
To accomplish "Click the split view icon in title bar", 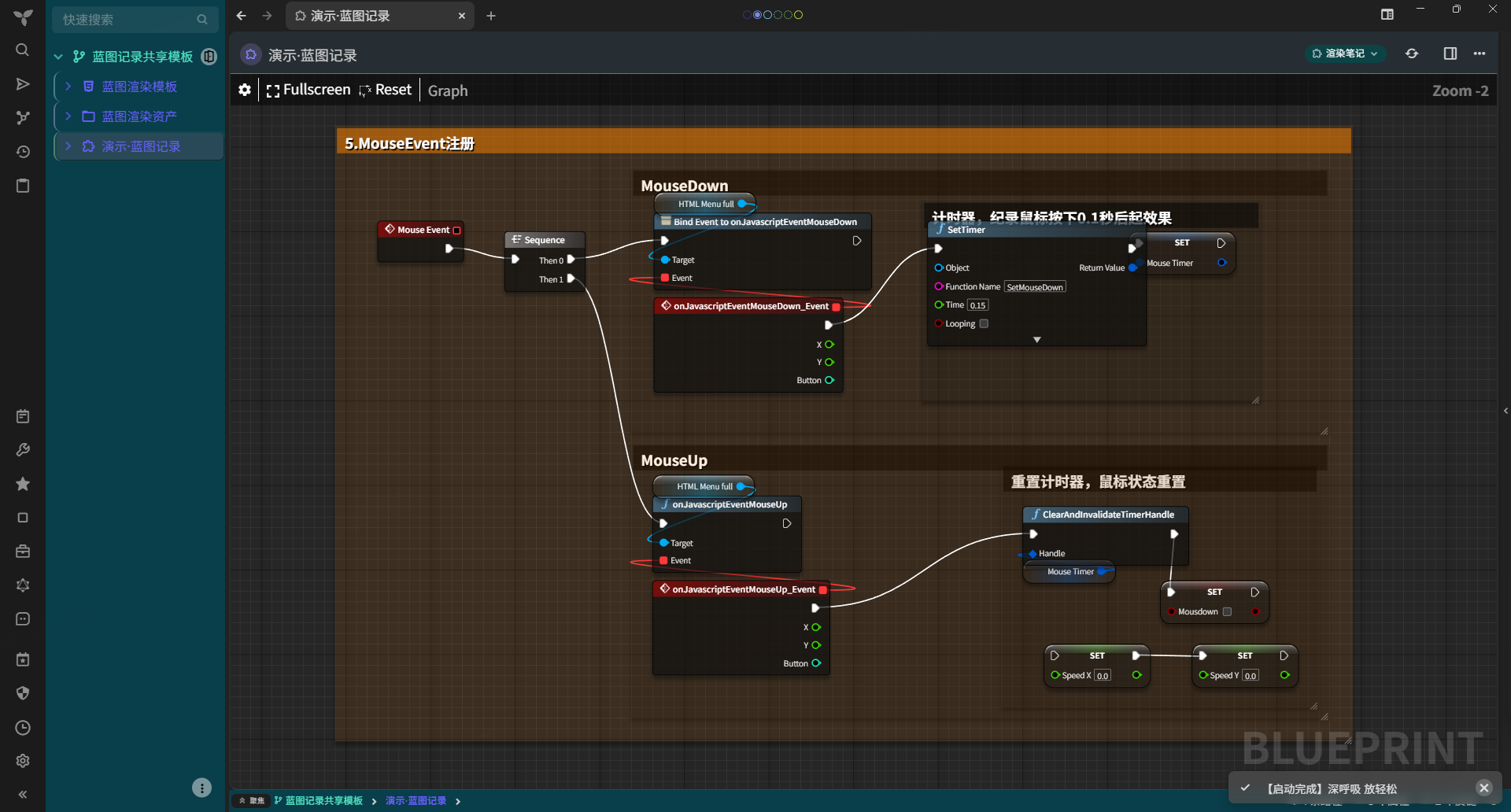I will (x=1387, y=14).
